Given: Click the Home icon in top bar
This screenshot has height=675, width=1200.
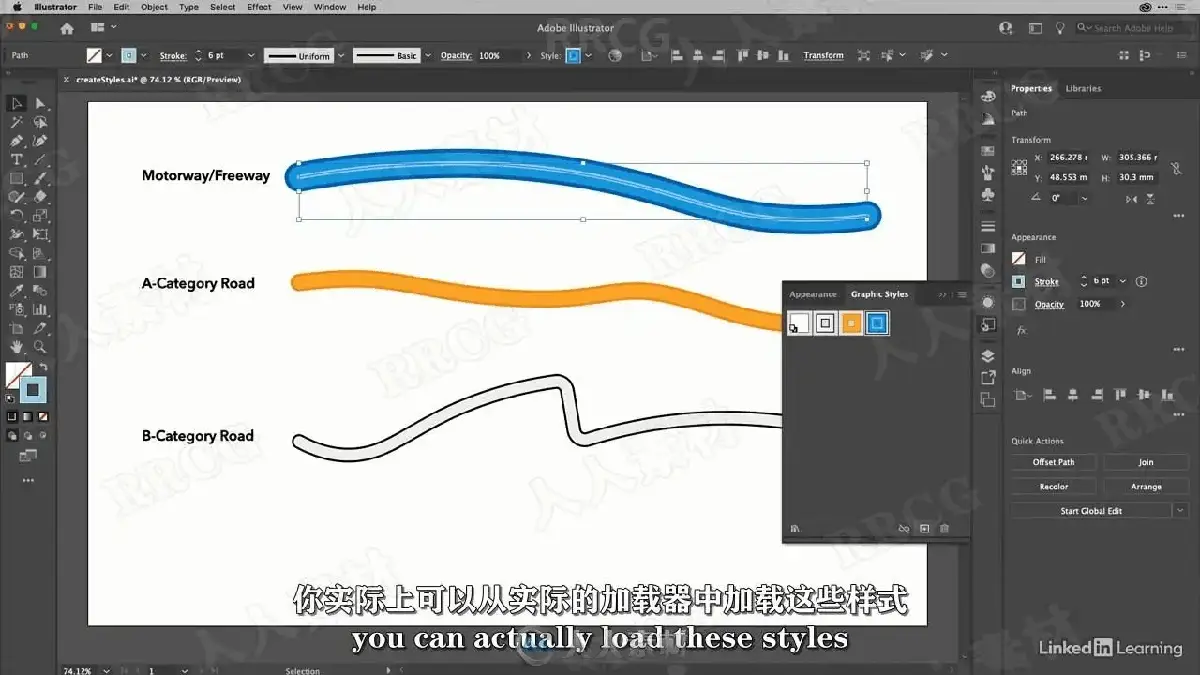Looking at the screenshot, I should (66, 29).
